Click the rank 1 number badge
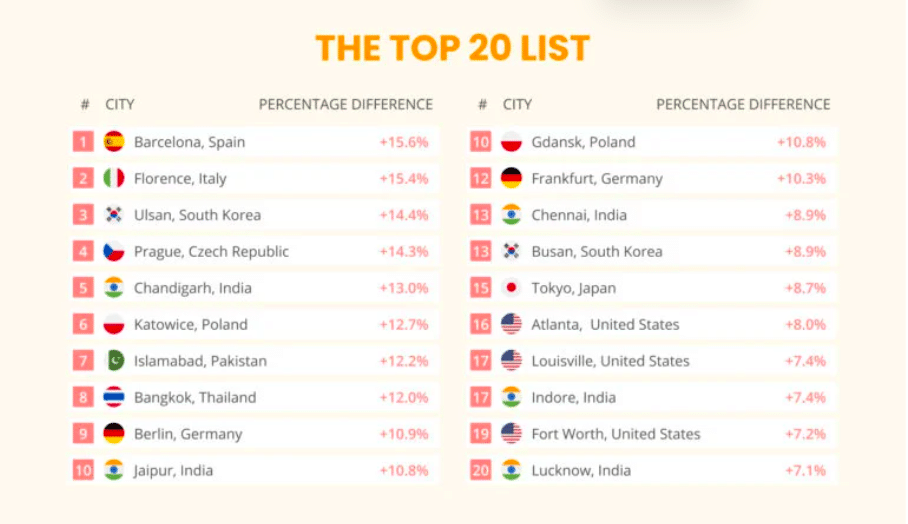908x524 pixels. click(x=83, y=142)
